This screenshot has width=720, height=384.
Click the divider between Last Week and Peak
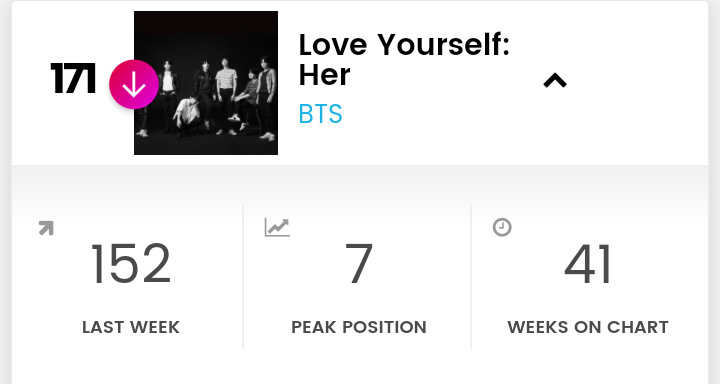point(243,277)
